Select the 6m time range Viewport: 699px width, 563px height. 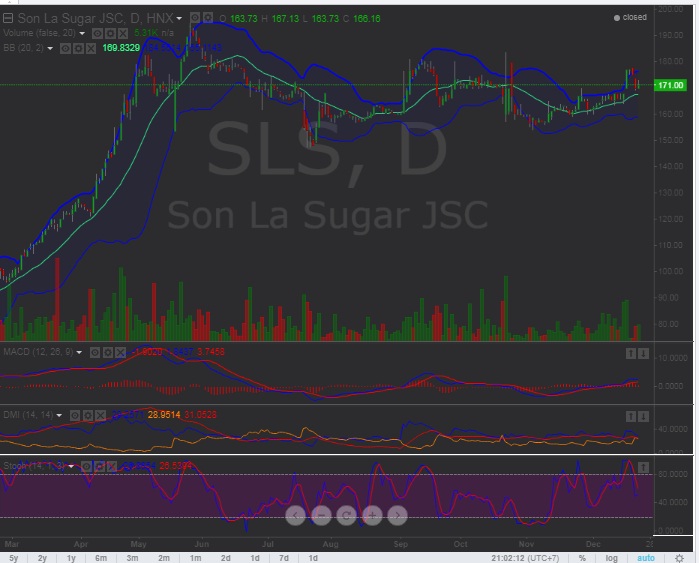(x=101, y=558)
